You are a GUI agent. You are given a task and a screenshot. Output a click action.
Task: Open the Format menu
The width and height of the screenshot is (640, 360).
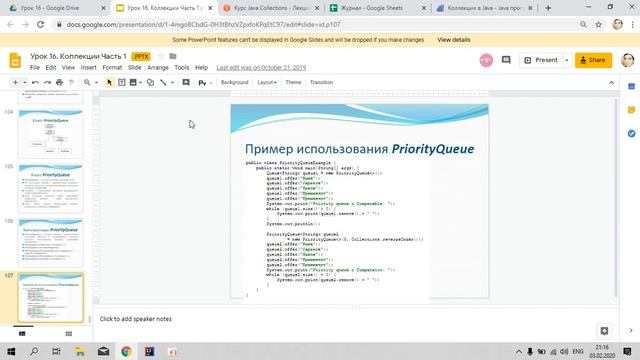pos(112,67)
